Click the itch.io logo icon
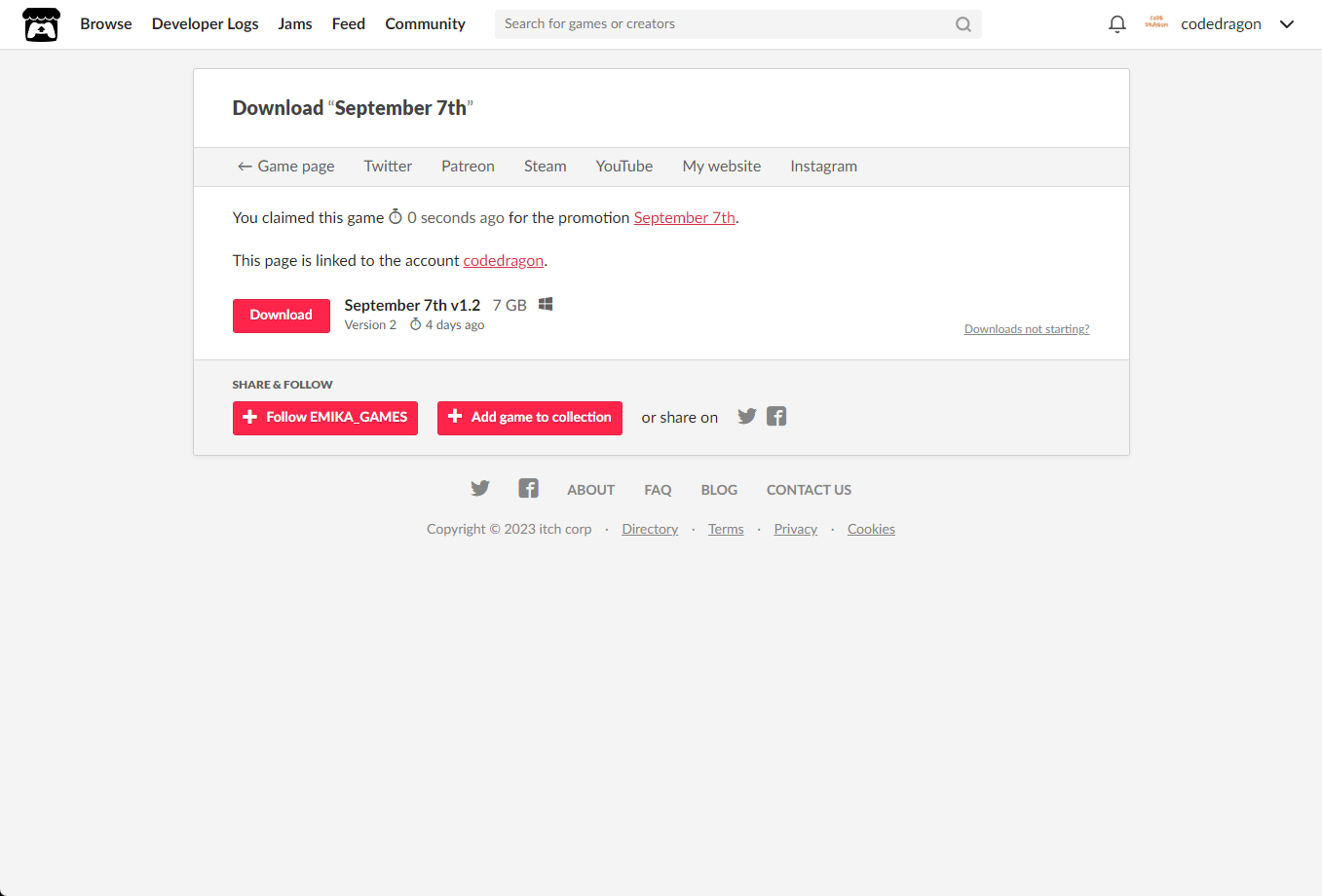 click(41, 24)
